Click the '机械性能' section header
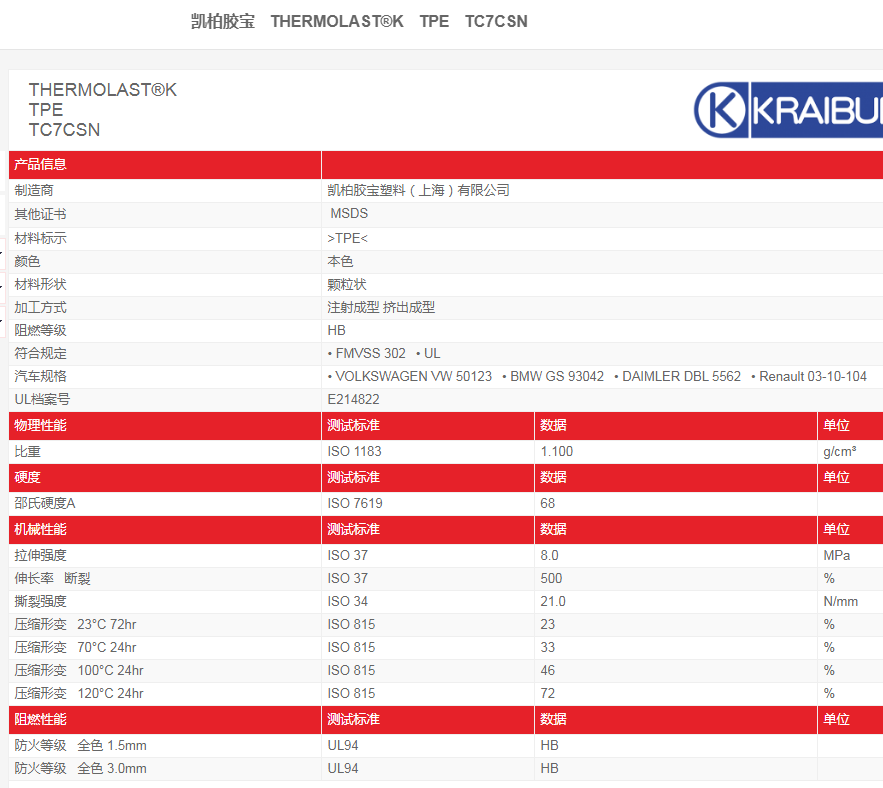 coord(41,529)
